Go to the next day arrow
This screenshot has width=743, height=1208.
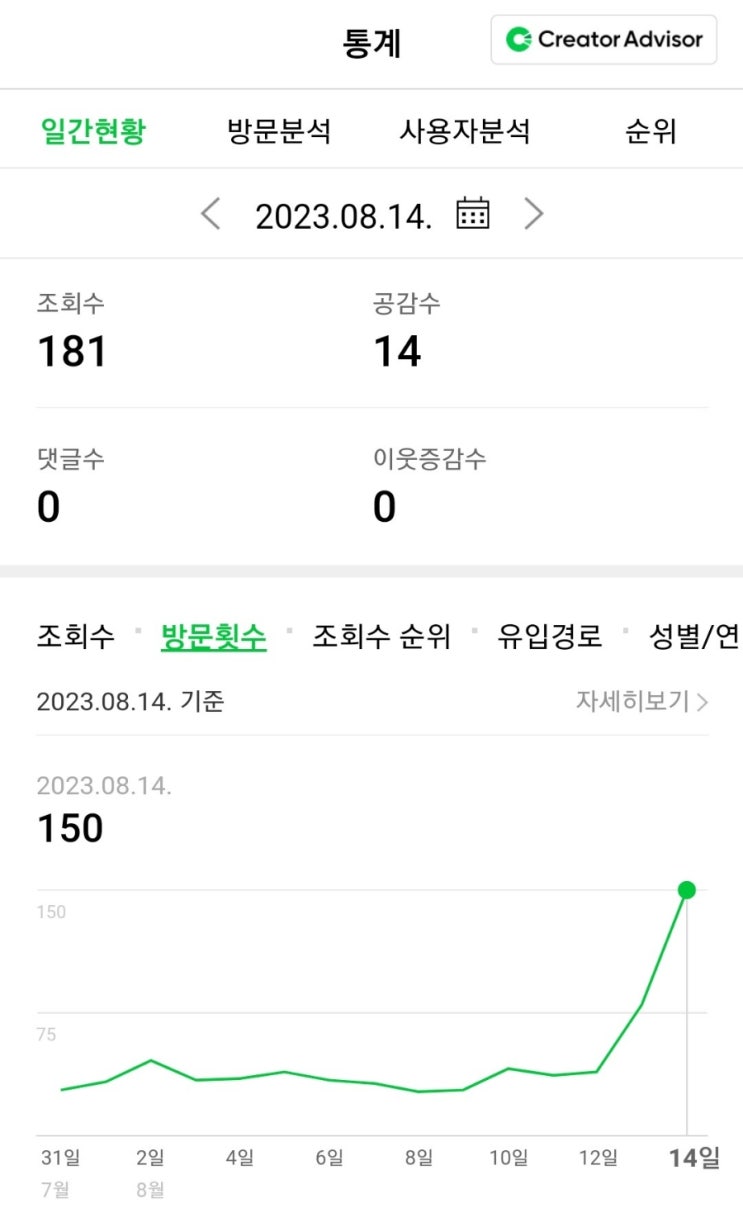pyautogui.click(x=534, y=214)
